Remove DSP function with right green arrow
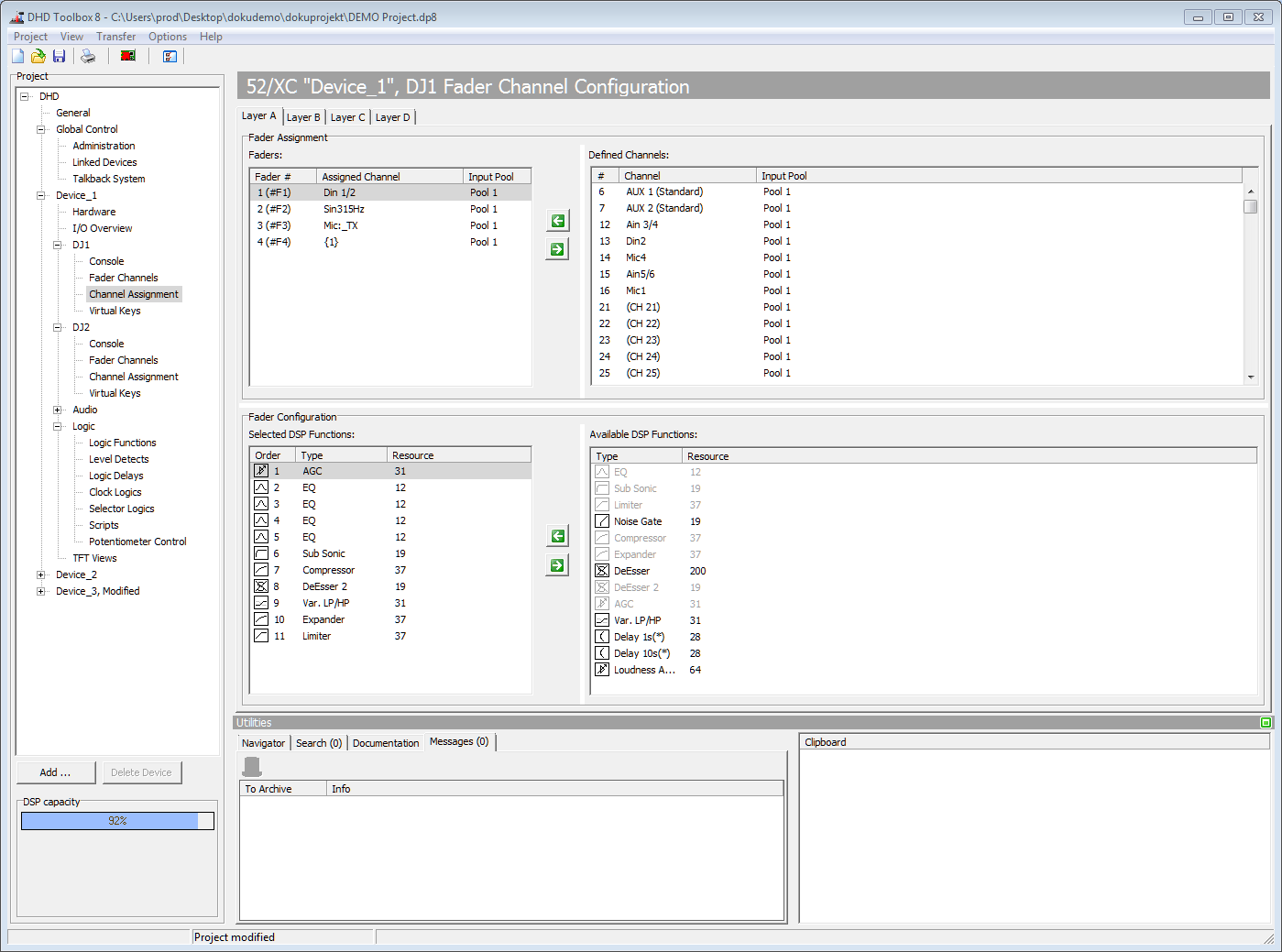 tap(557, 564)
